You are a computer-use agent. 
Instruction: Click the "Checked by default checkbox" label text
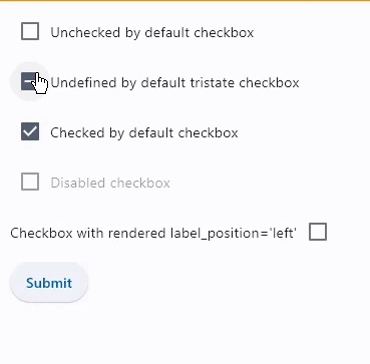[x=144, y=133]
